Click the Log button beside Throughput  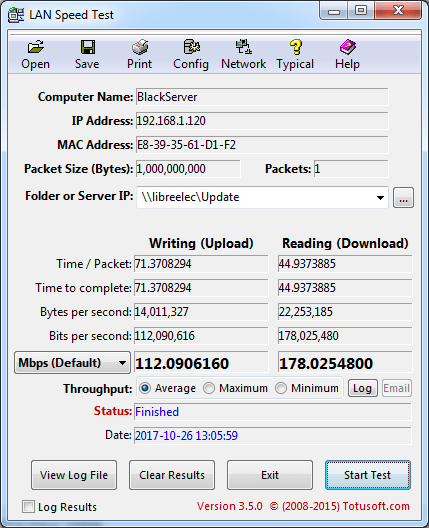pyautogui.click(x=362, y=388)
